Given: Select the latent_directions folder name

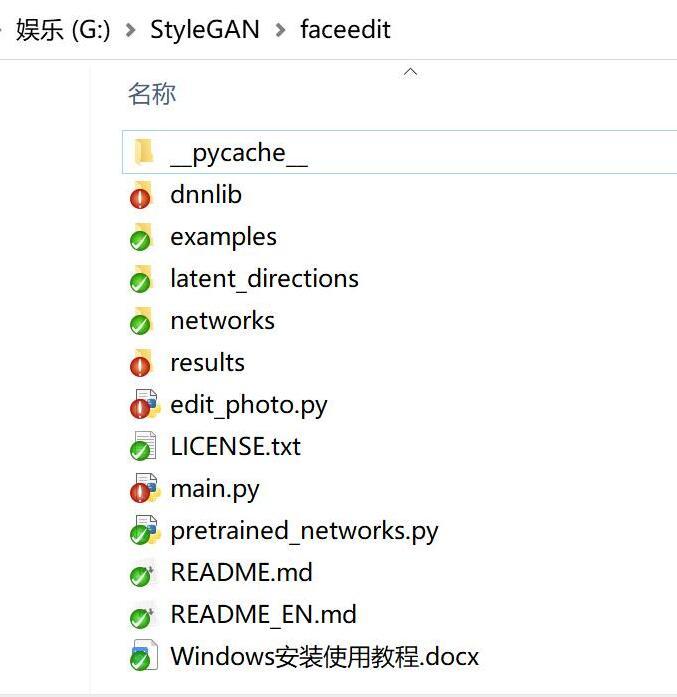Looking at the screenshot, I should pyautogui.click(x=264, y=279).
